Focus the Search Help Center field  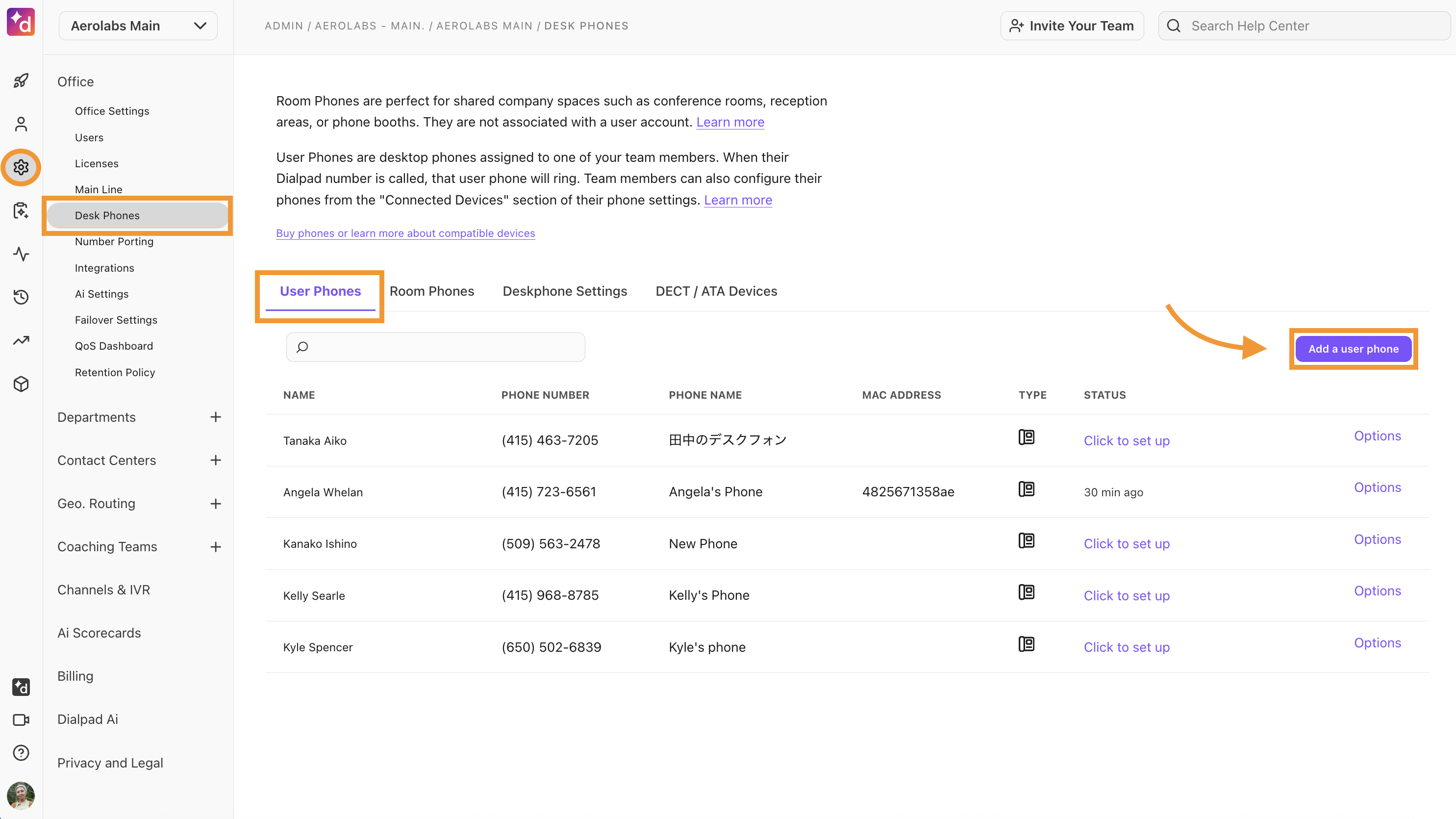pyautogui.click(x=1304, y=26)
